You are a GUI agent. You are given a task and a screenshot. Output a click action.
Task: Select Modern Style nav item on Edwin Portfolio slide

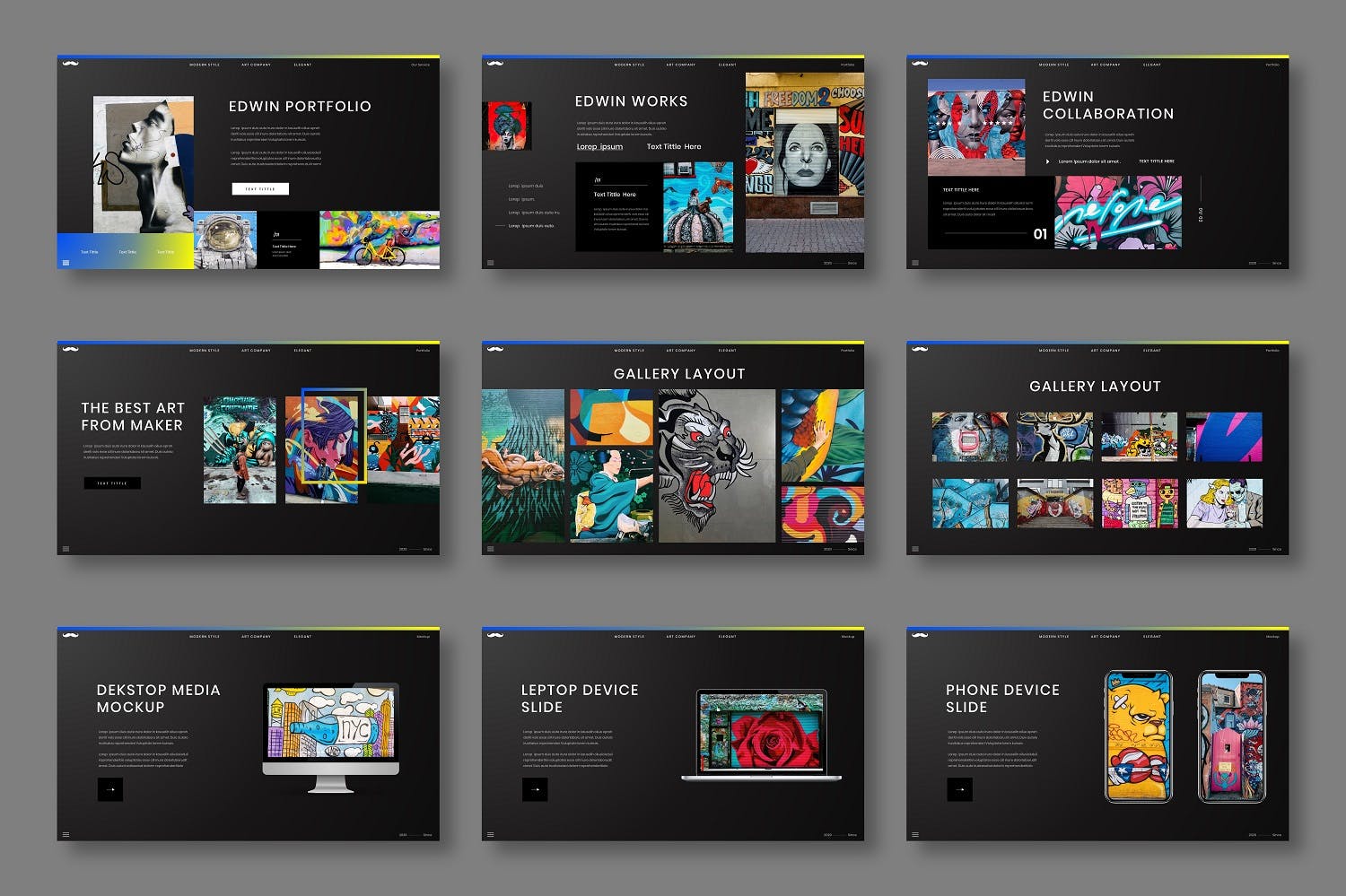pos(205,65)
